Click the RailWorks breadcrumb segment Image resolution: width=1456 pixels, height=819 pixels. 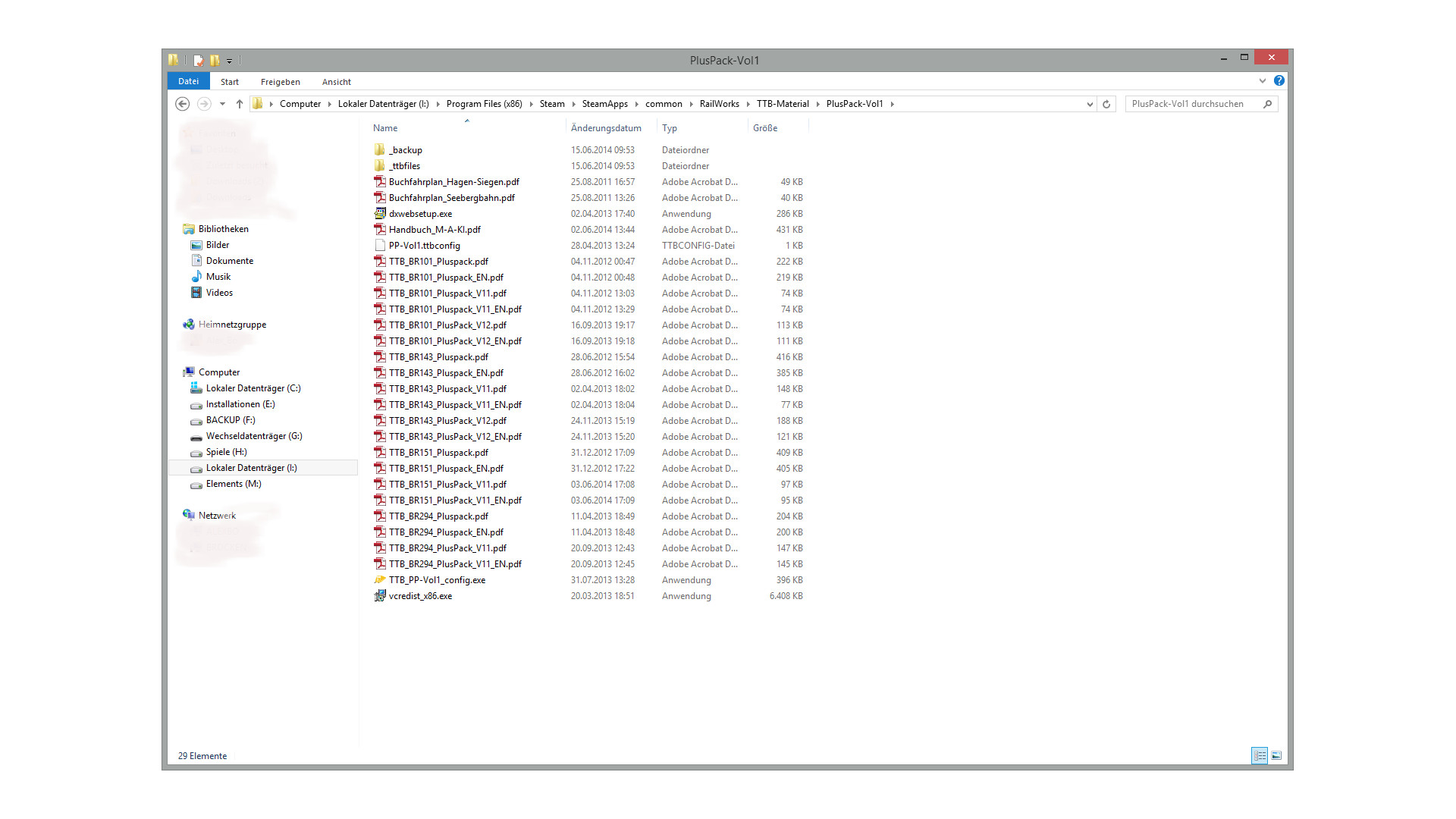pyautogui.click(x=719, y=104)
